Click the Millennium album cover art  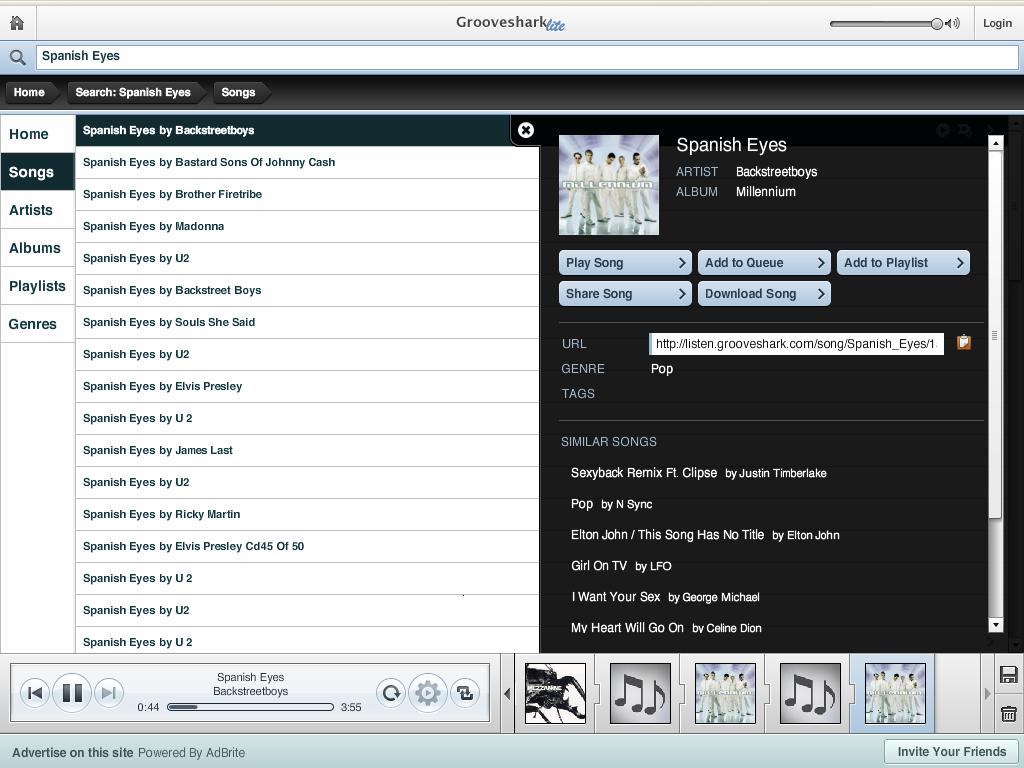pyautogui.click(x=609, y=185)
